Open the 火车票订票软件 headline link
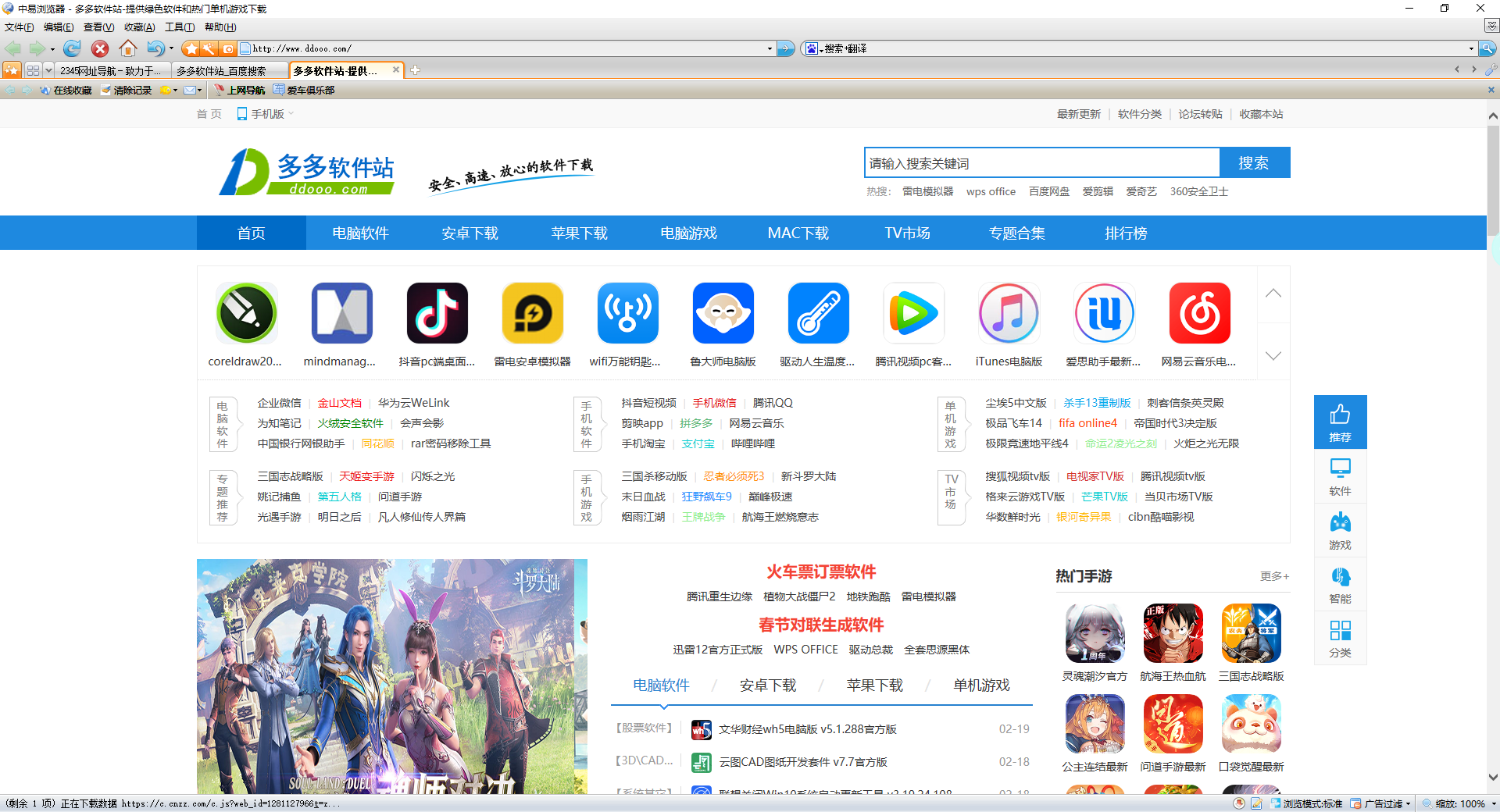This screenshot has height=812, width=1500. tap(821, 572)
